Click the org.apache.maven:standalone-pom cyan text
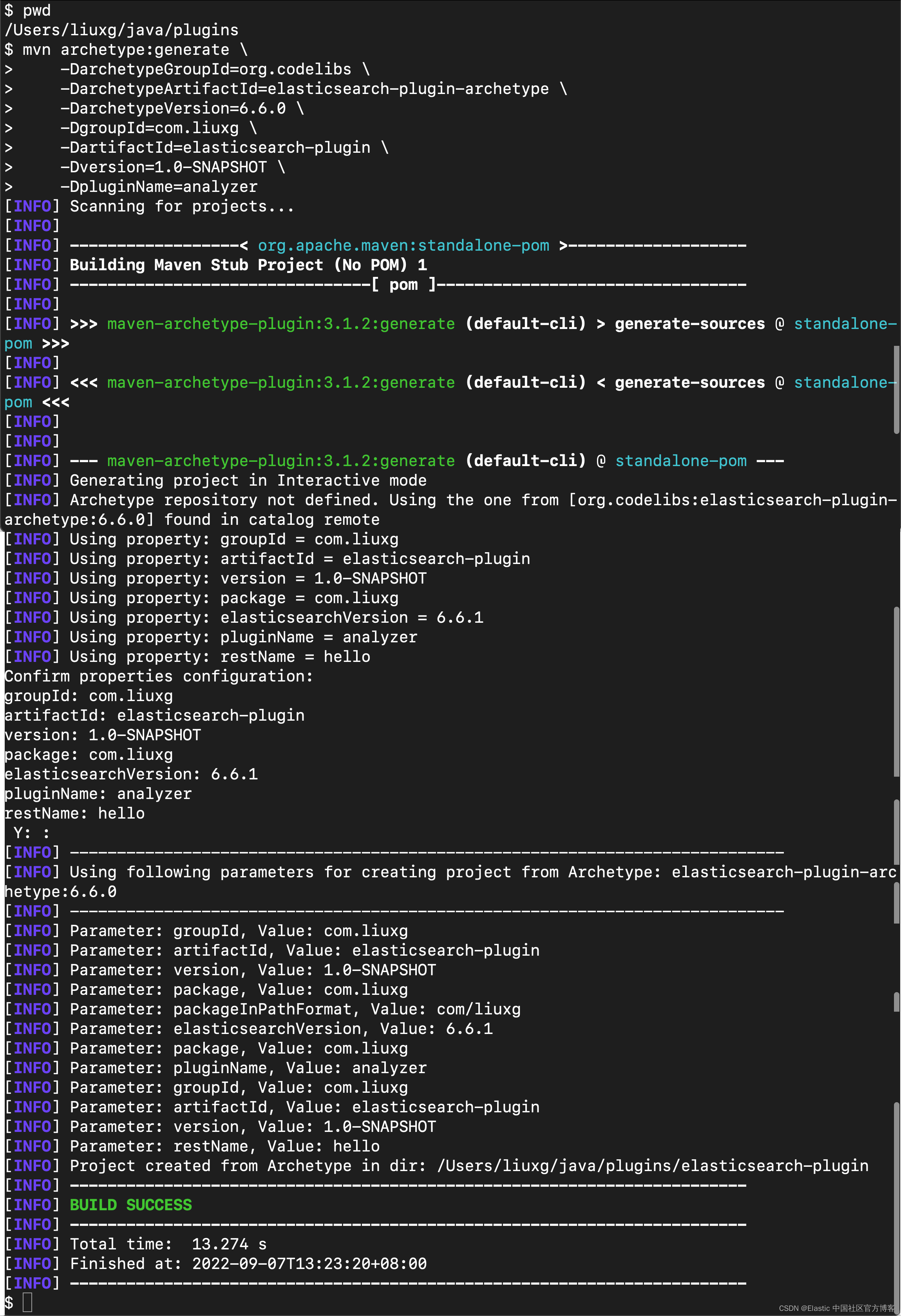The image size is (901, 1316). (403, 245)
